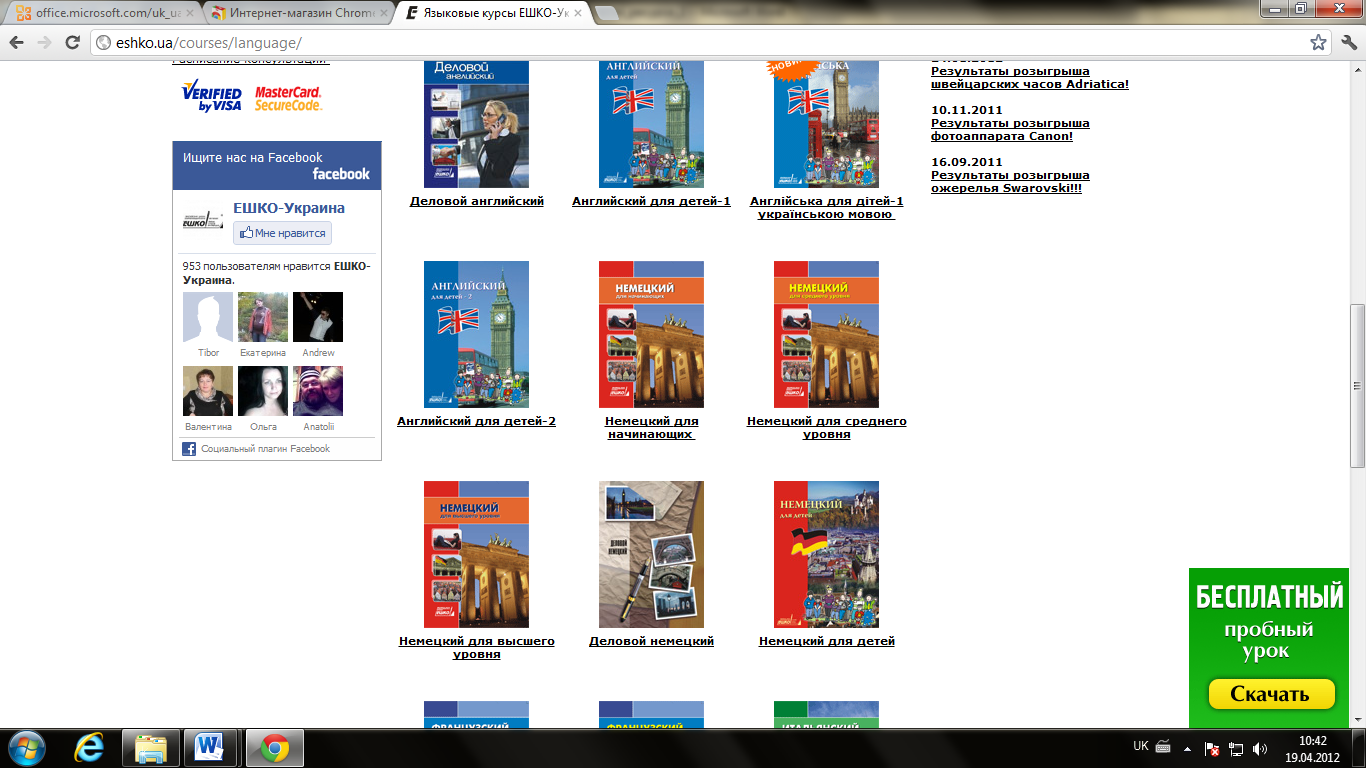Open Валентина's Facebook profile picture
This screenshot has height=768, width=1366.
coord(208,391)
